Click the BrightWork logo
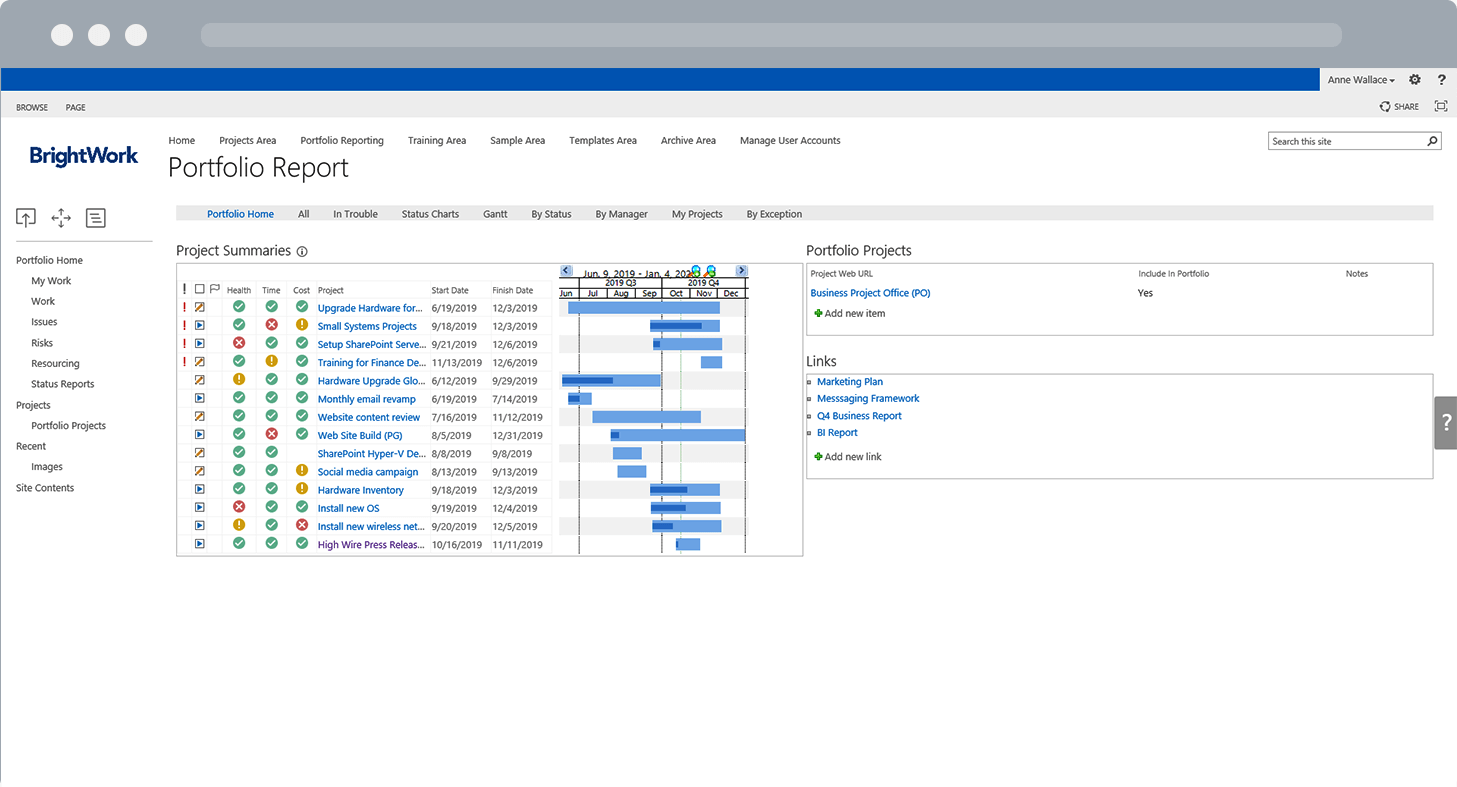Image resolution: width=1457 pixels, height=787 pixels. click(84, 156)
